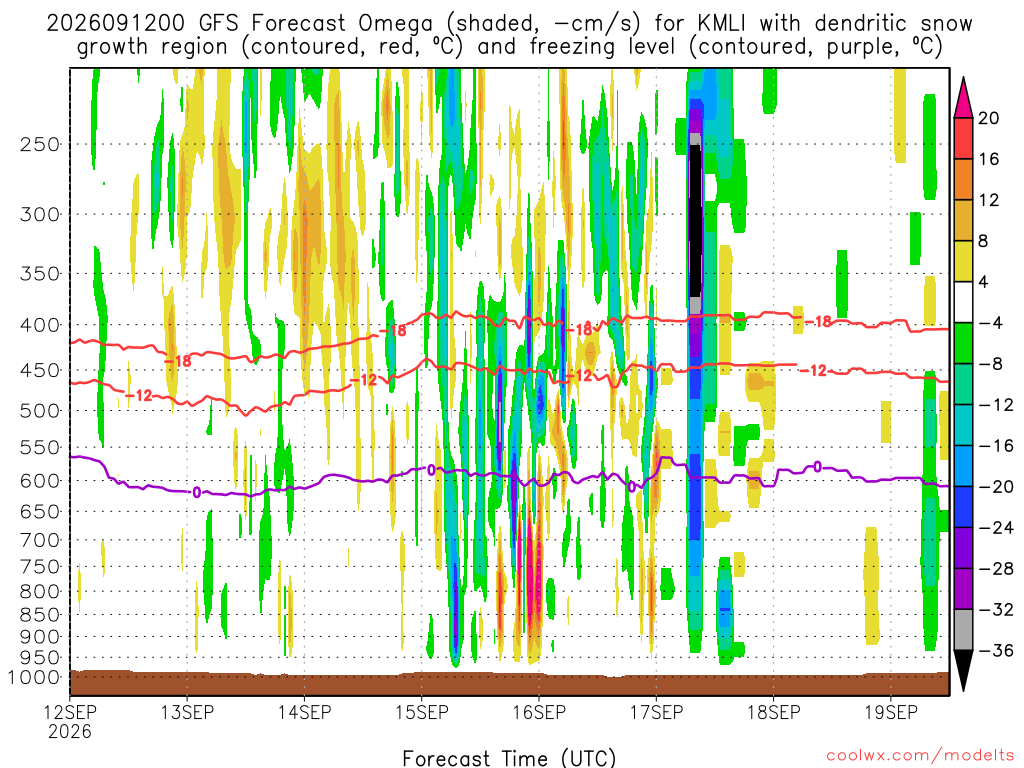Click the black downward arrow below colorbar
The width and height of the screenshot is (1024, 768).
click(x=963, y=671)
